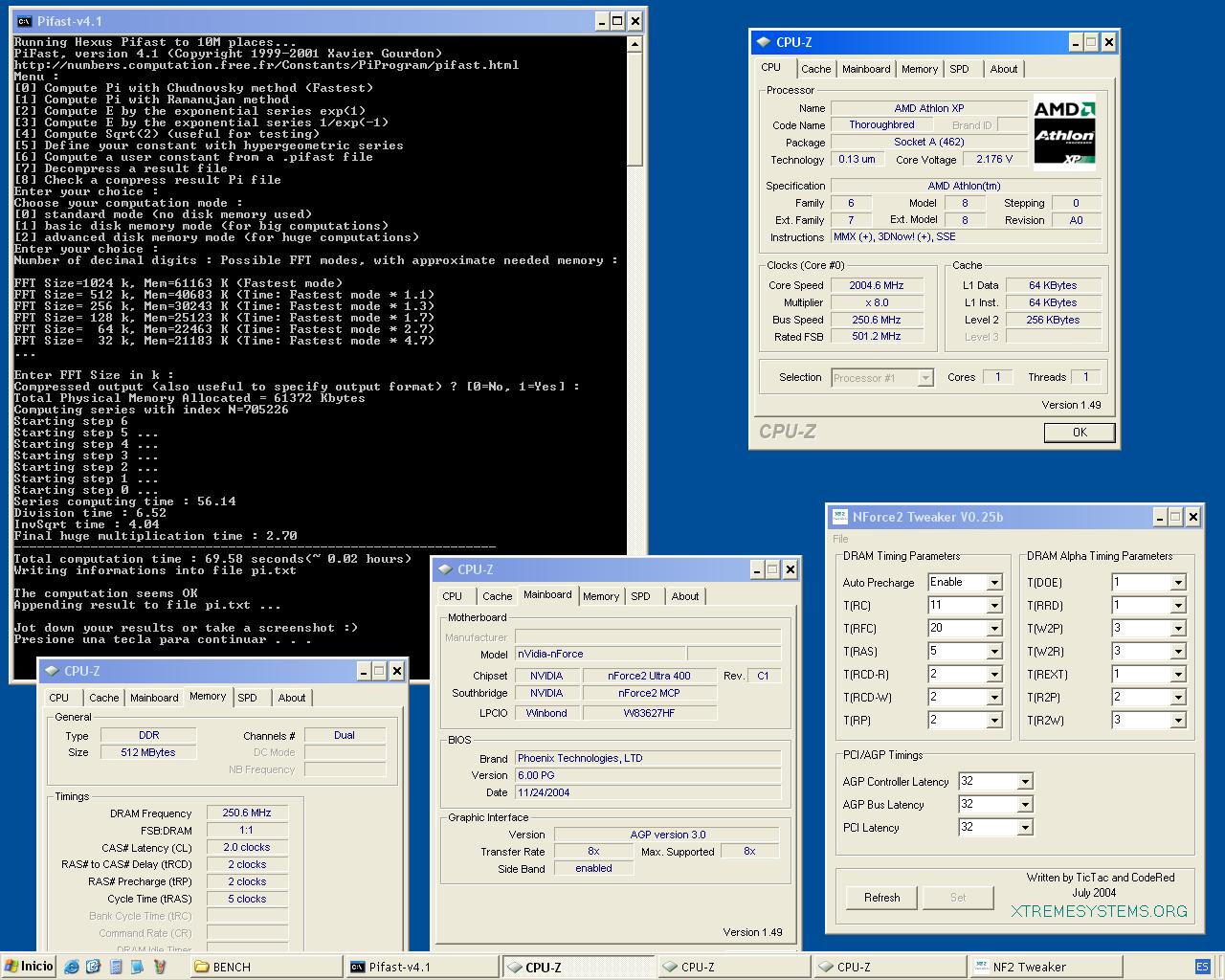Click the LPCIO model W83627HF
Image resolution: width=1225 pixels, height=980 pixels.
(x=649, y=713)
